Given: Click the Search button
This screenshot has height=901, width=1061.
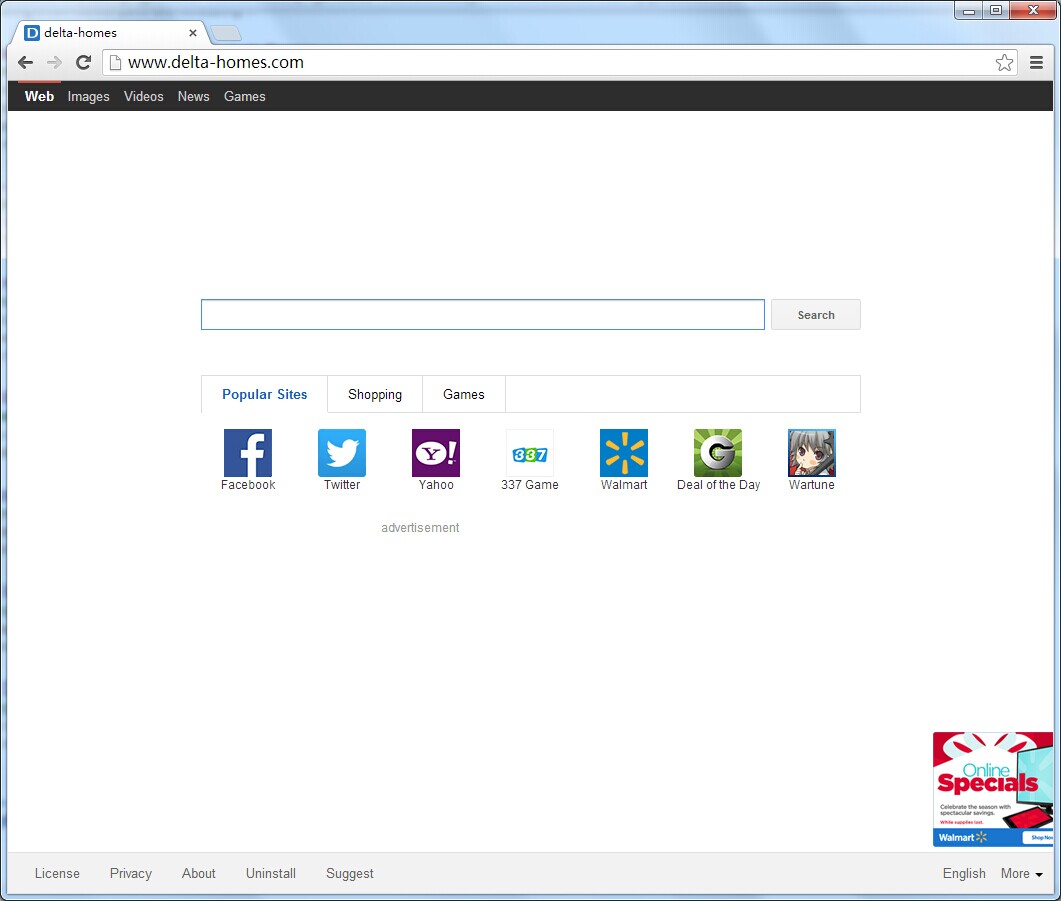Looking at the screenshot, I should tap(816, 315).
